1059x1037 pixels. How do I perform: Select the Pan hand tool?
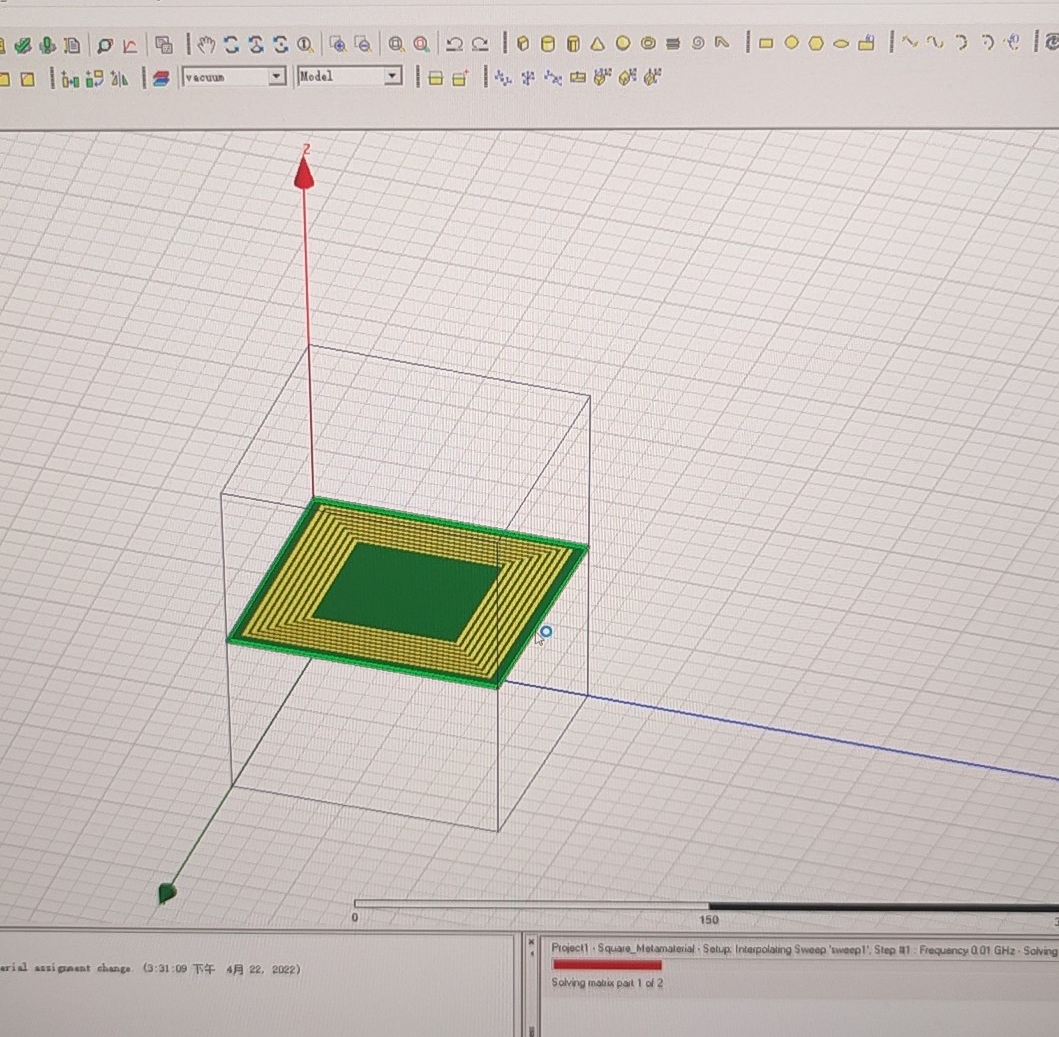tap(206, 45)
